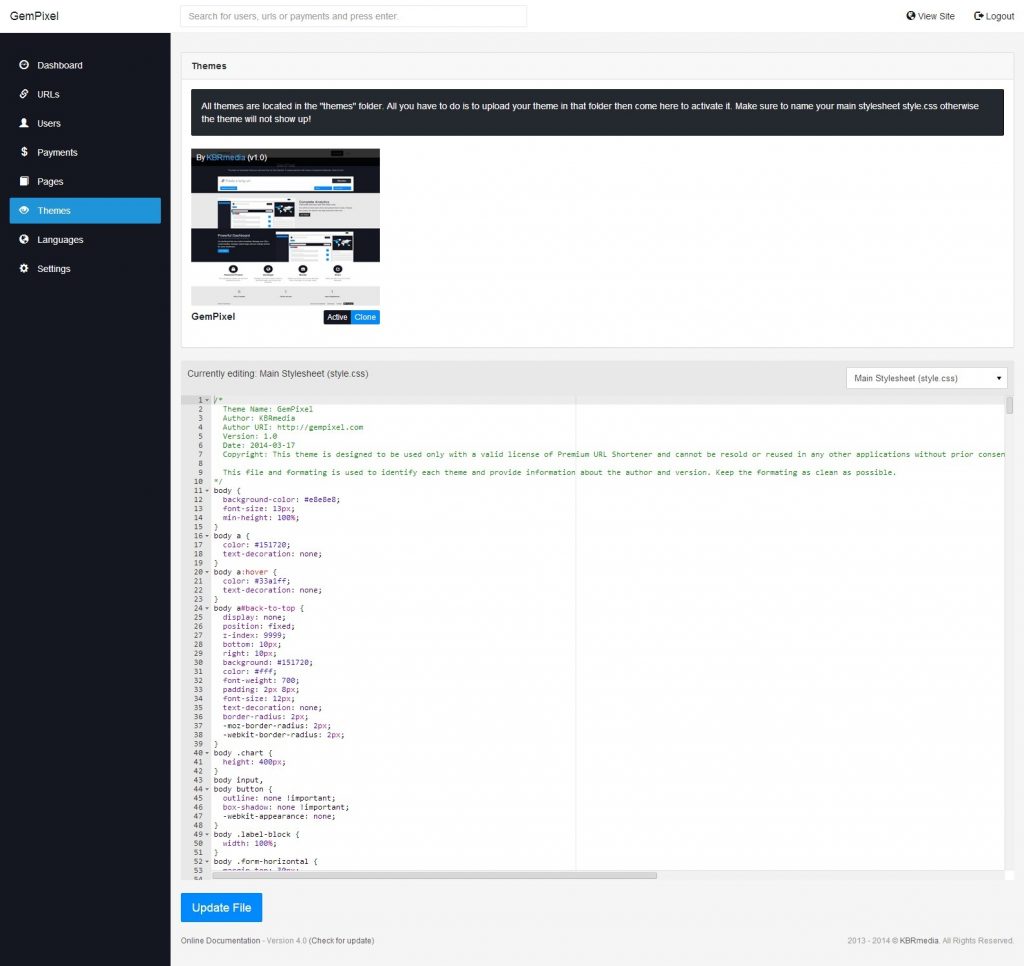Click the Update File button
Image resolution: width=1024 pixels, height=966 pixels.
(x=221, y=907)
